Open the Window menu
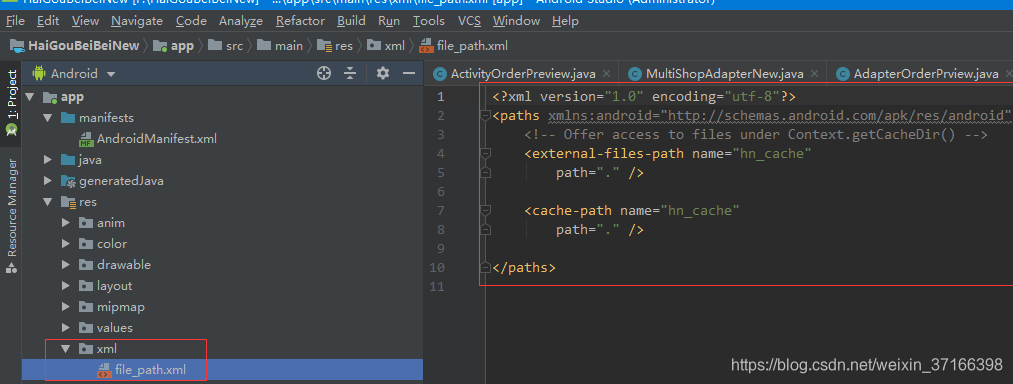Viewport: 1013px width, 384px height. pos(516,21)
